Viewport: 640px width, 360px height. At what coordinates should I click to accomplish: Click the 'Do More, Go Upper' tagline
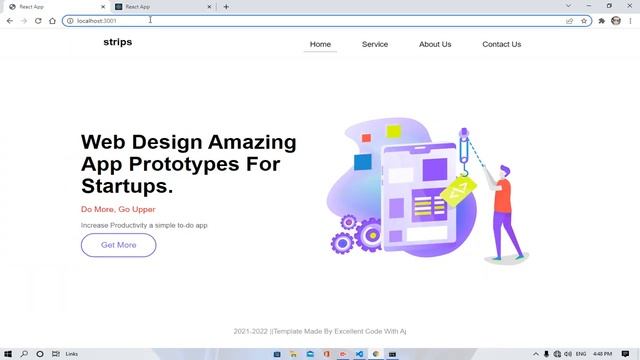tap(118, 209)
